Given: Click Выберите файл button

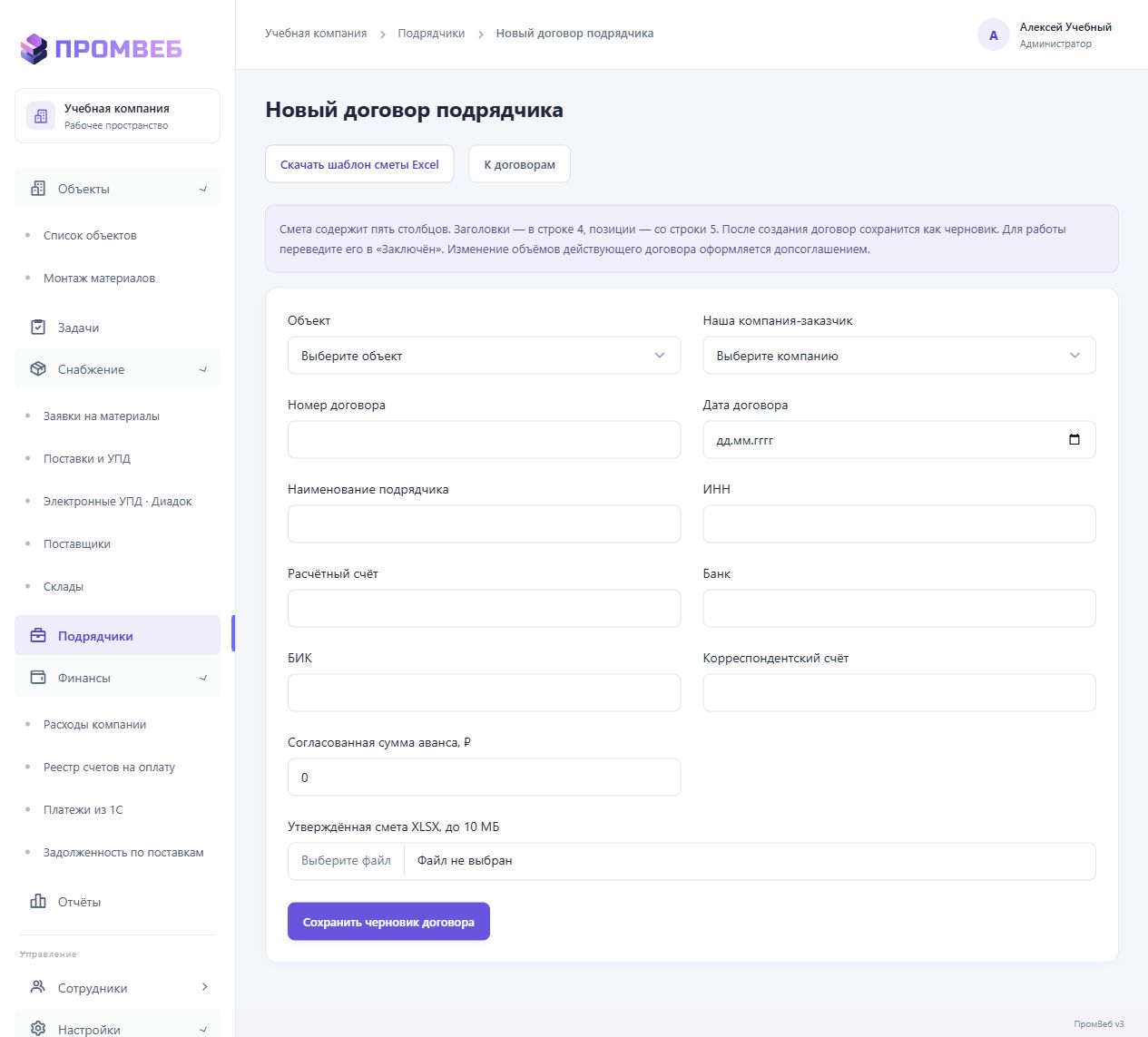Looking at the screenshot, I should (x=346, y=860).
